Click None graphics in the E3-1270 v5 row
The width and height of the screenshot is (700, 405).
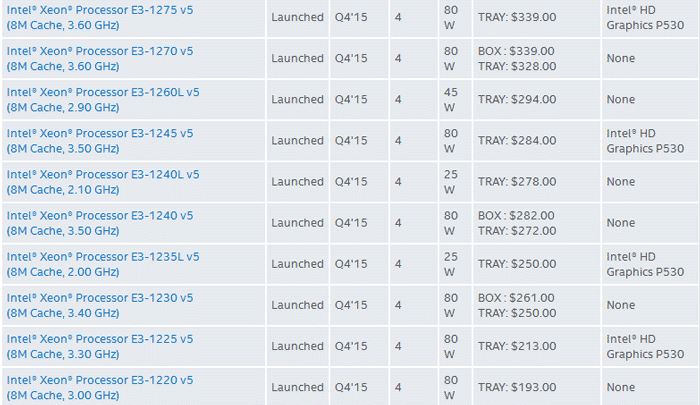coord(621,58)
